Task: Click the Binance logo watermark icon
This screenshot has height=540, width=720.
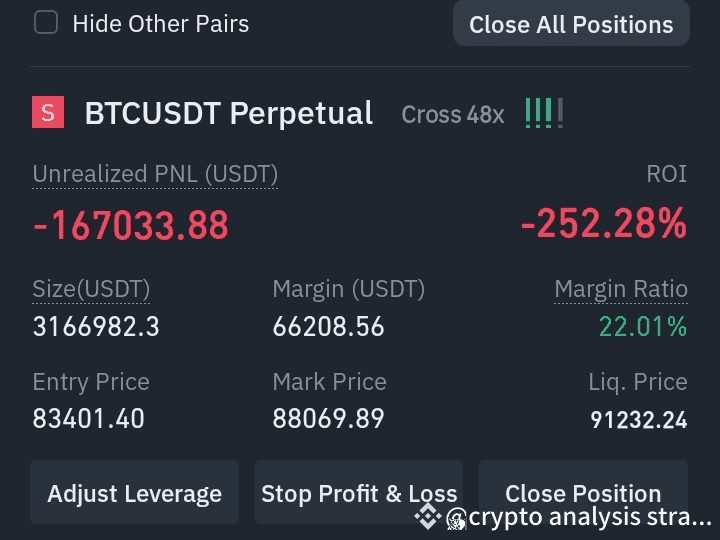Action: (x=428, y=516)
